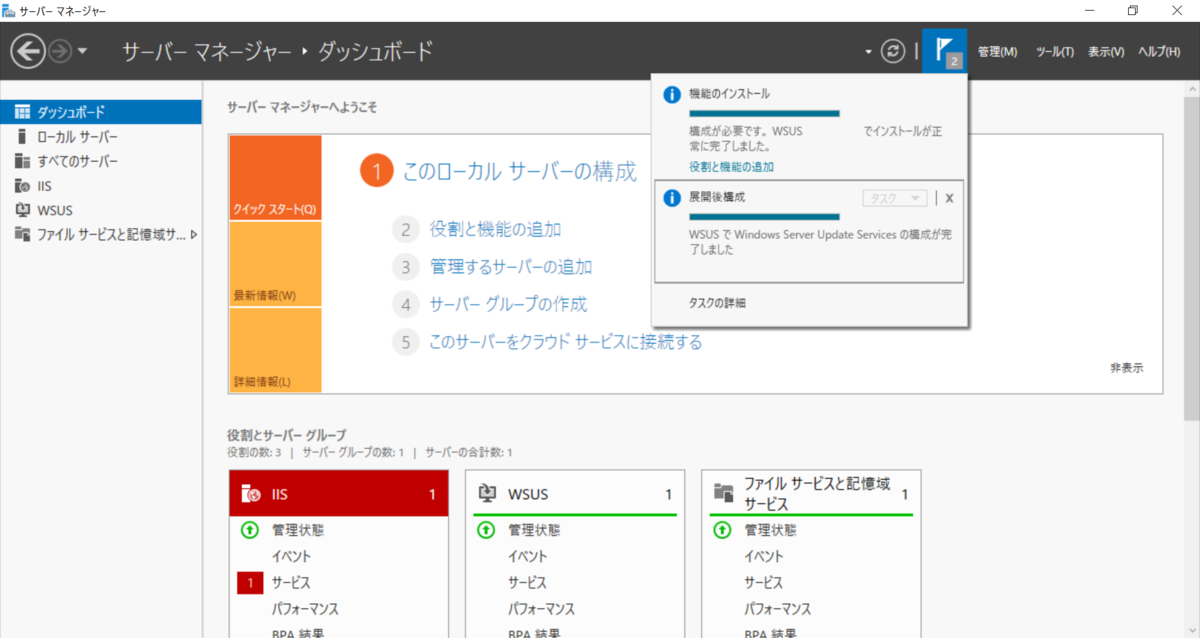Click the ダッシュボード sidebar icon

(x=22, y=112)
